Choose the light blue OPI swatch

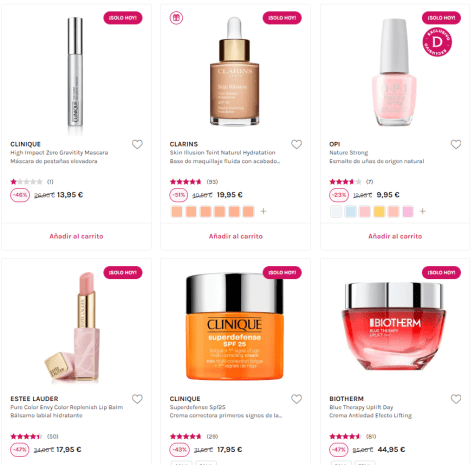[351, 211]
